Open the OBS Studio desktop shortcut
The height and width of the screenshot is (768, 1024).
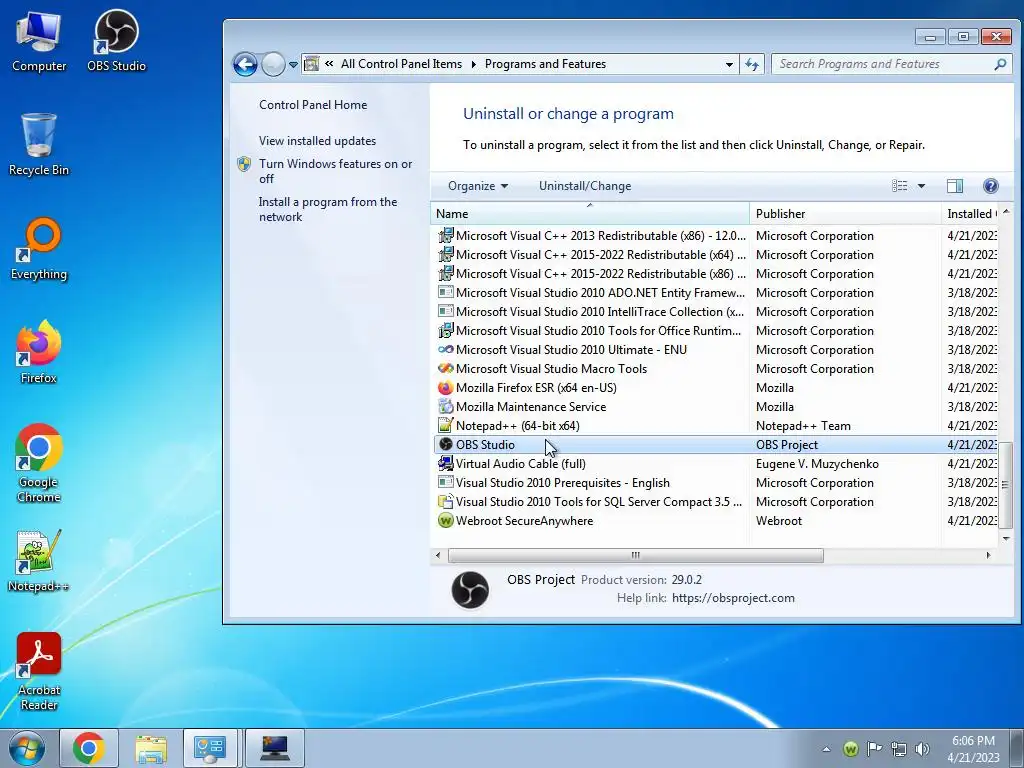[116, 40]
